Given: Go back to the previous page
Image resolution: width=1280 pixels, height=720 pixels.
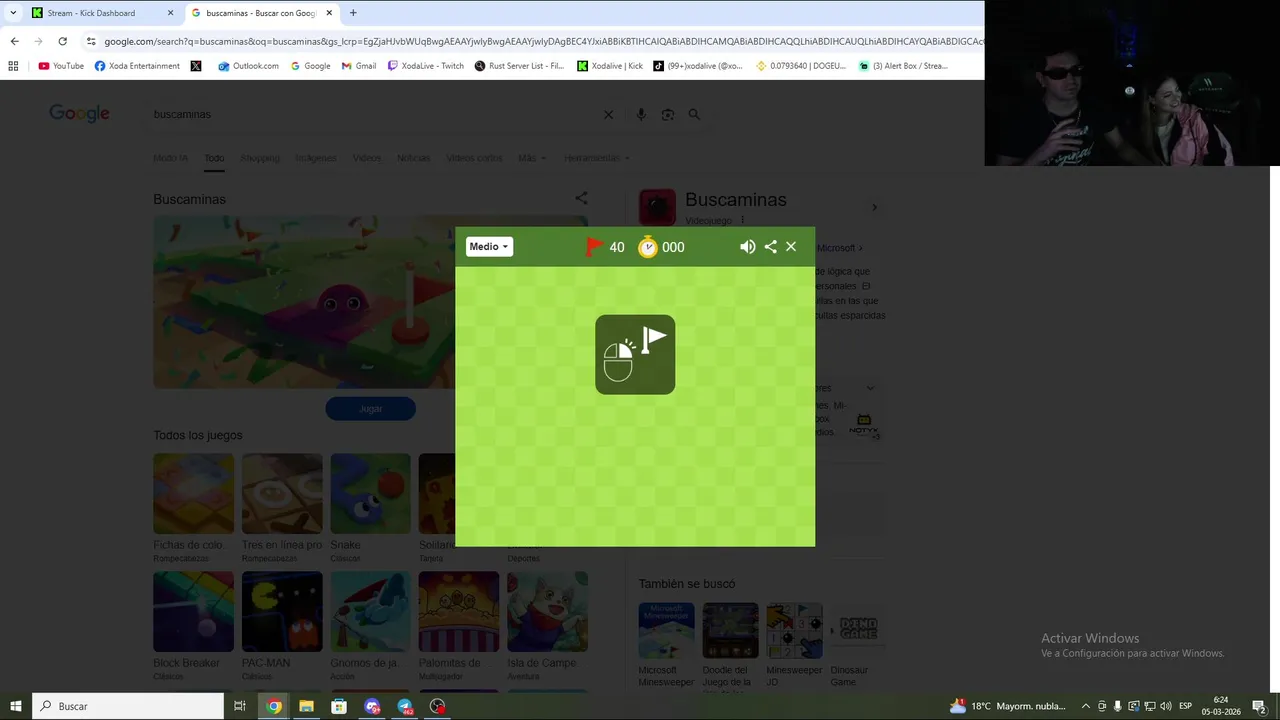Looking at the screenshot, I should pos(14,41).
